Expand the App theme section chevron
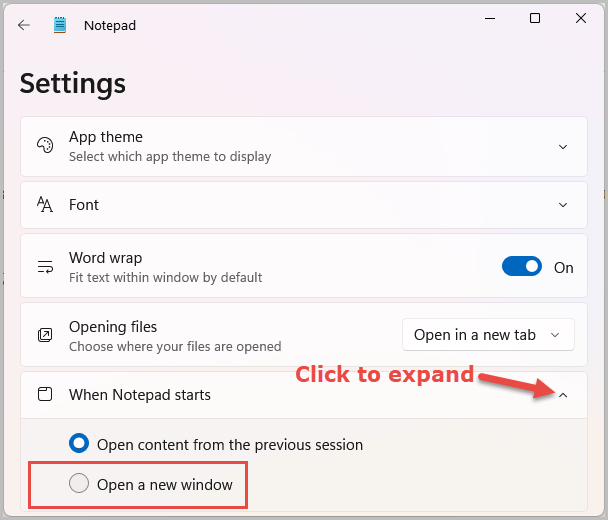 coord(563,147)
